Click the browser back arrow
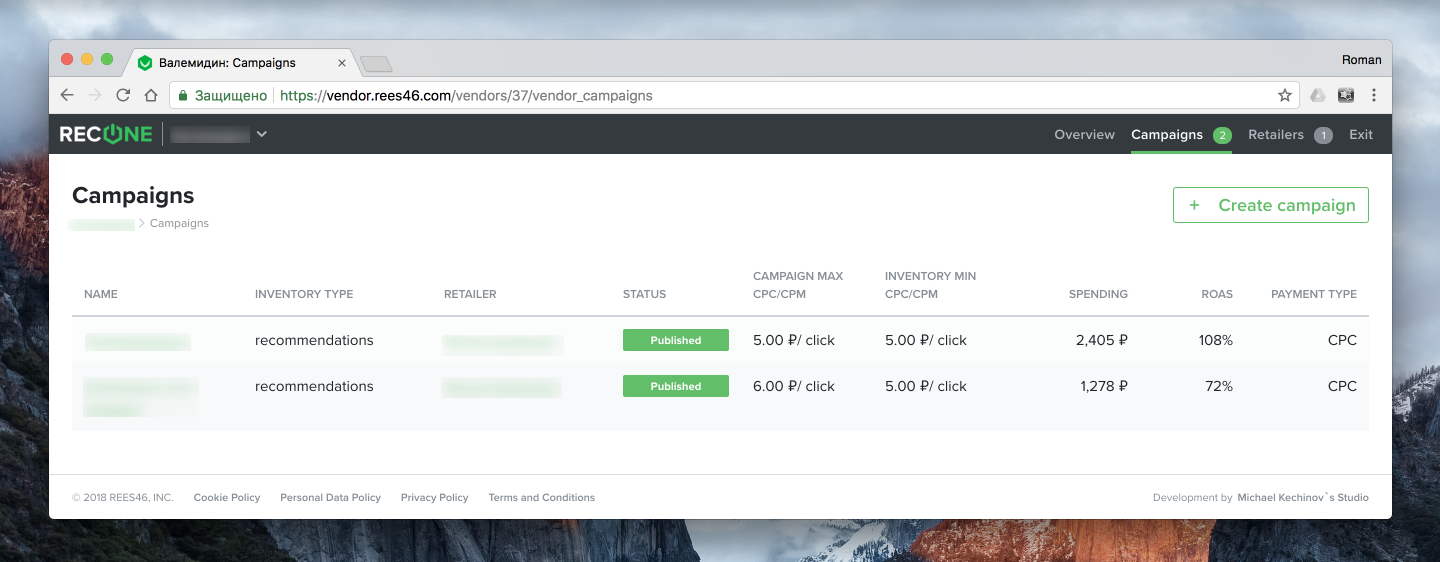Screen dimensions: 1440x562 pos(67,96)
